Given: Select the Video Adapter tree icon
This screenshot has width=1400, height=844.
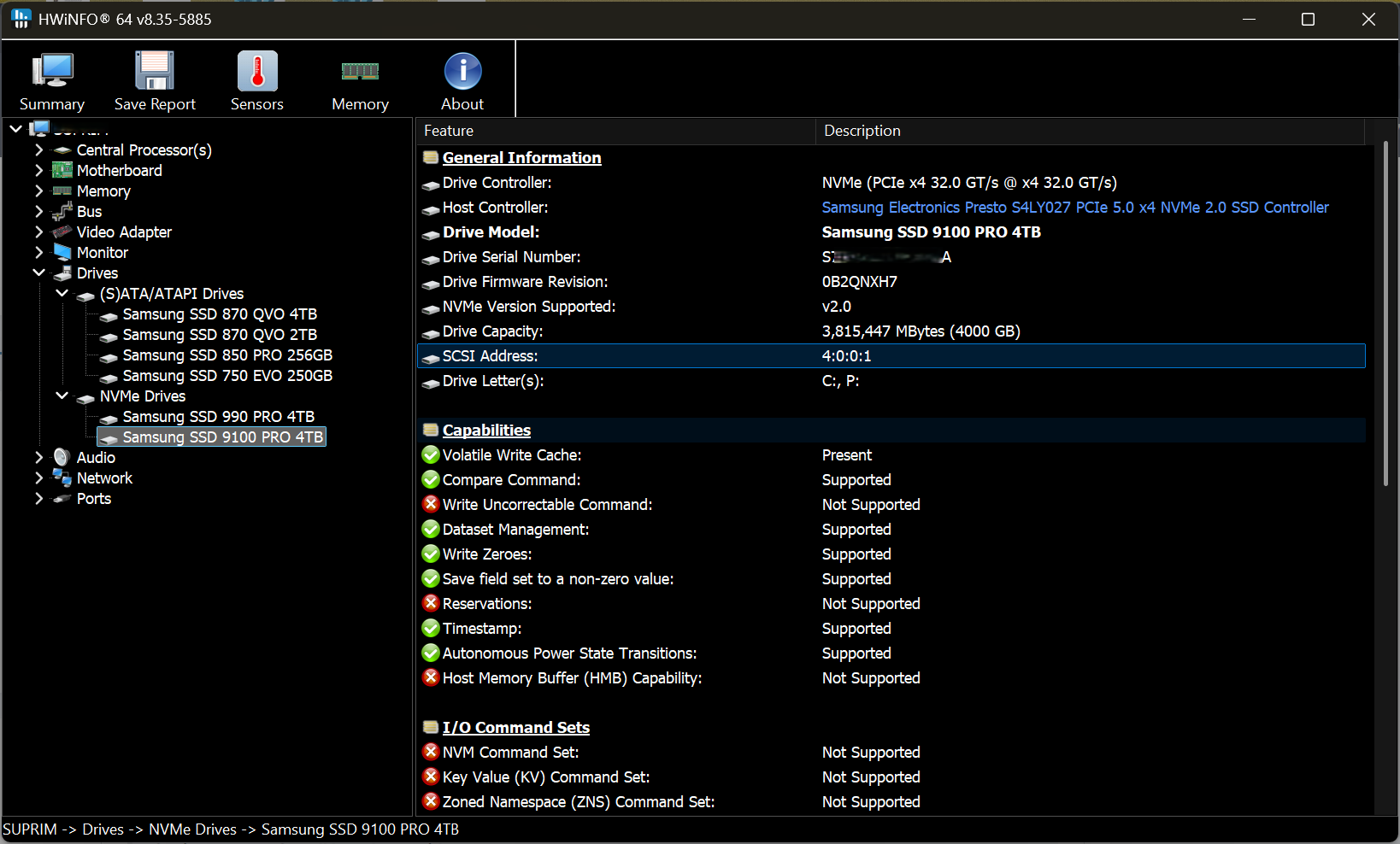Looking at the screenshot, I should [62, 232].
